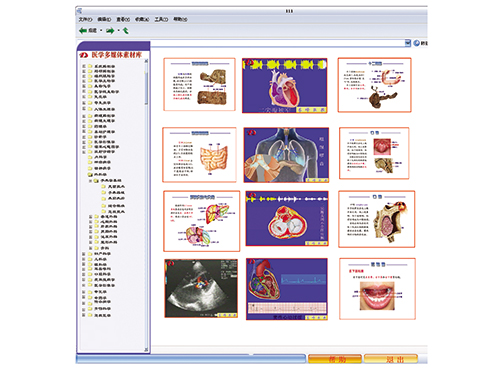
Task: Open the smiling mouth teeth thumbnail
Action: point(377,289)
